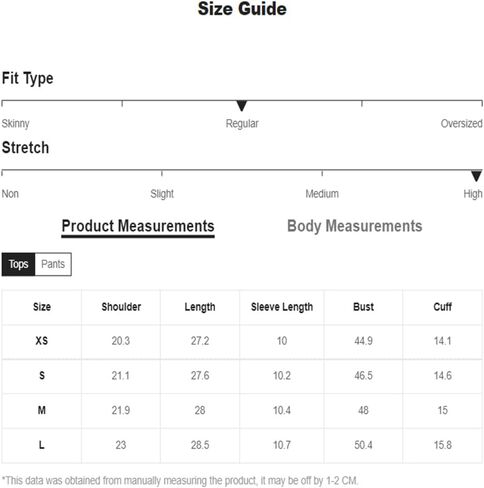This screenshot has height=488, width=484.
Task: Click the Cuff column header
Action: pyautogui.click(x=442, y=307)
